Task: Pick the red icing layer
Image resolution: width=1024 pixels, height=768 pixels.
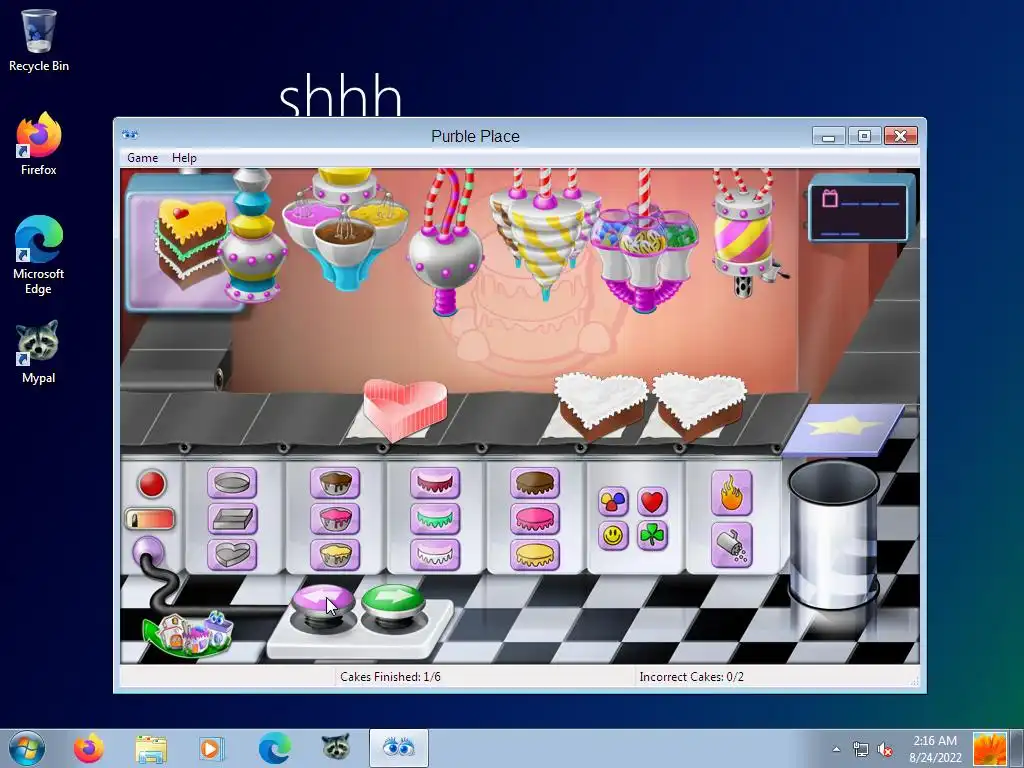Action: [x=435, y=483]
